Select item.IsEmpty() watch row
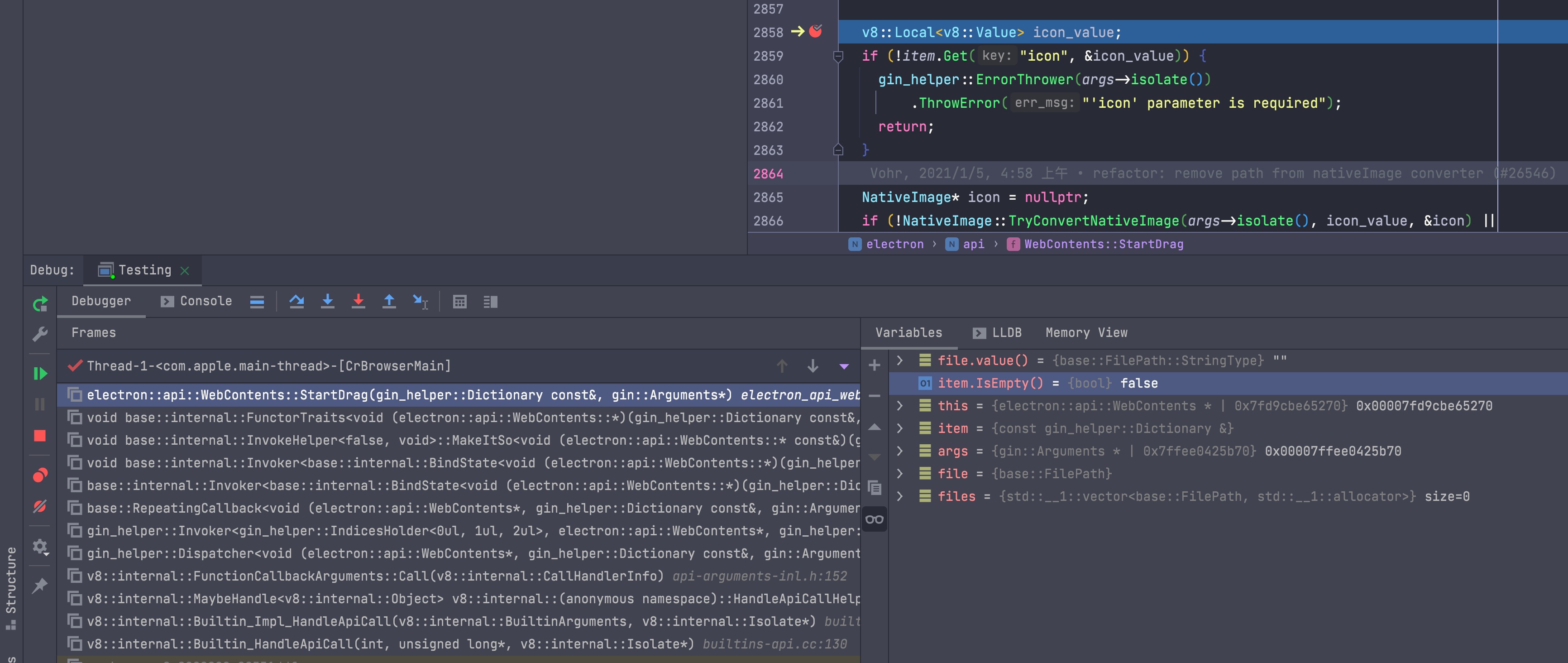Screen dimensions: 1568x663 coord(1229,383)
